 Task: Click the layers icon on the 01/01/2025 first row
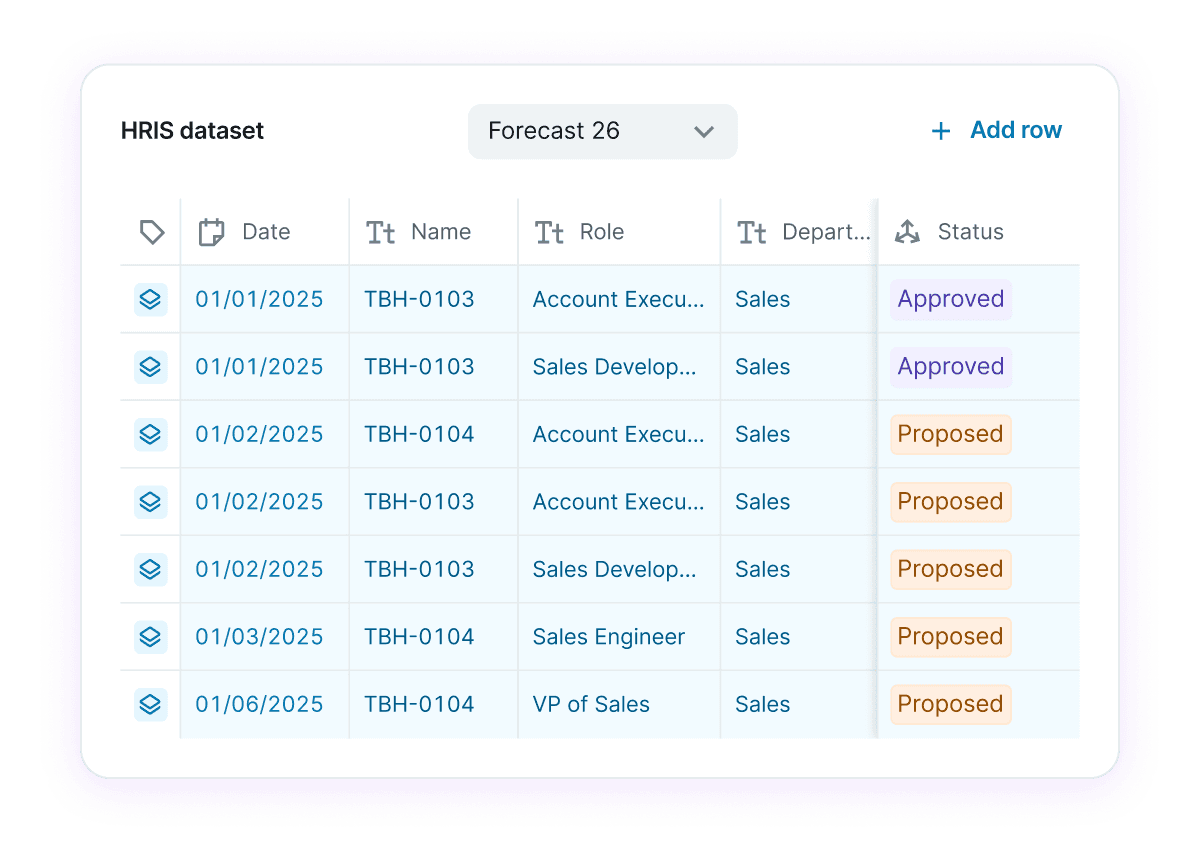[x=150, y=299]
